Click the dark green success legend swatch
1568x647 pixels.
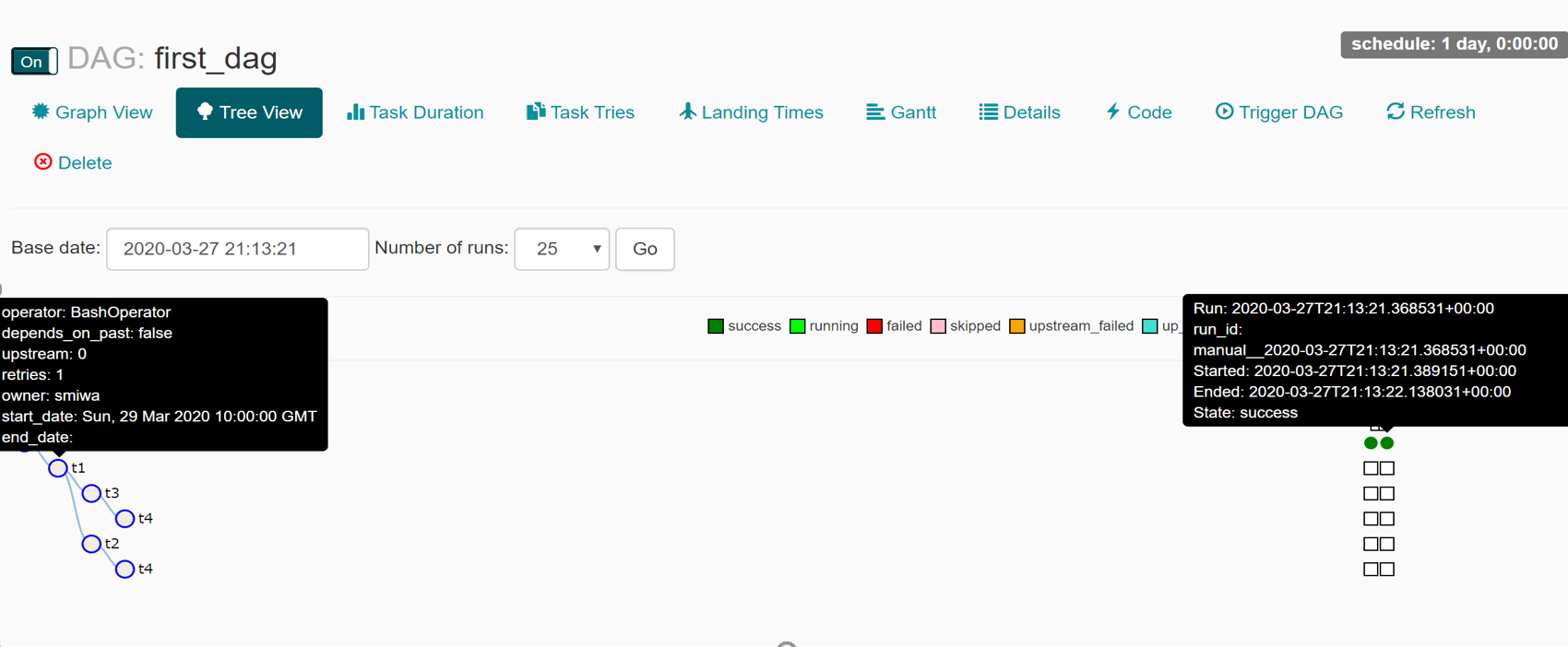pos(716,326)
